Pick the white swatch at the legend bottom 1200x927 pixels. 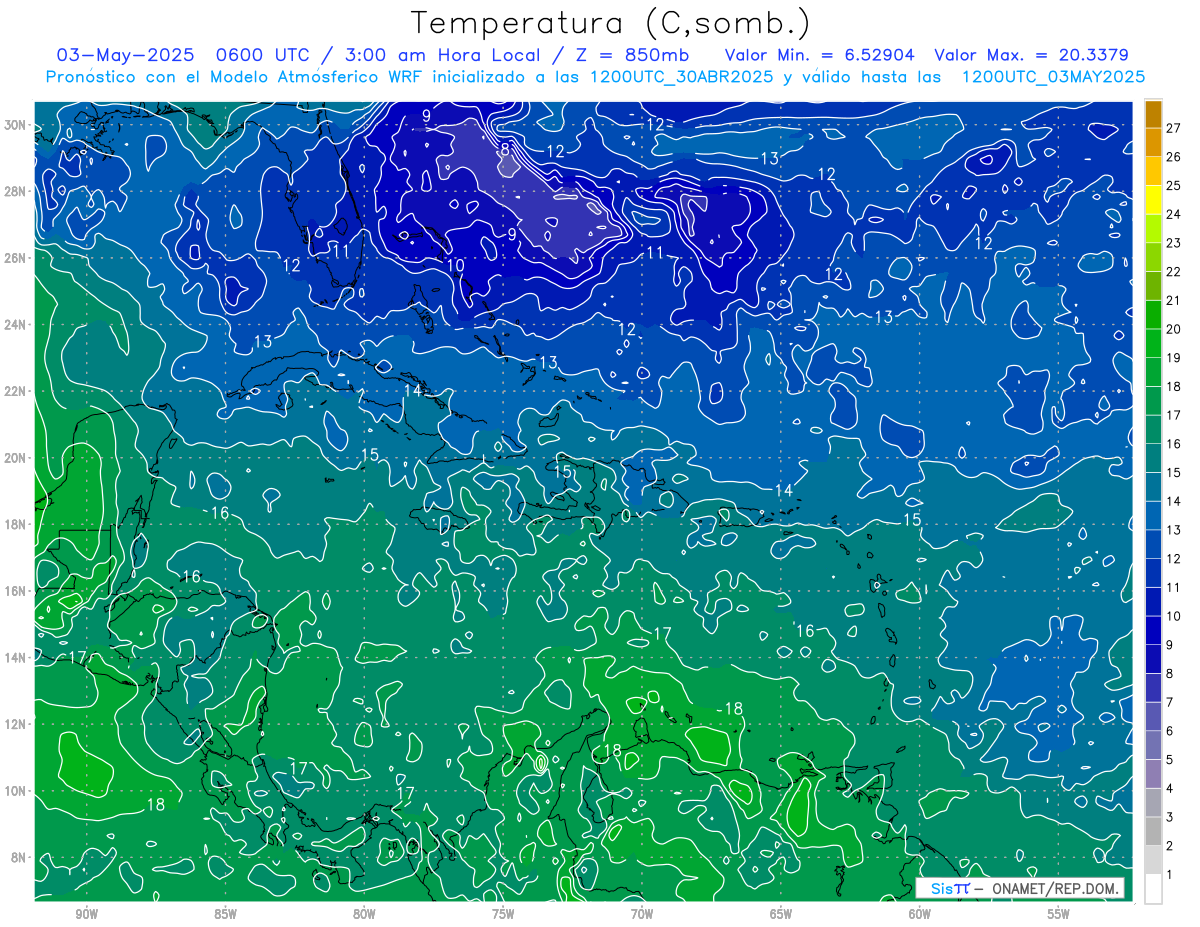(1153, 889)
